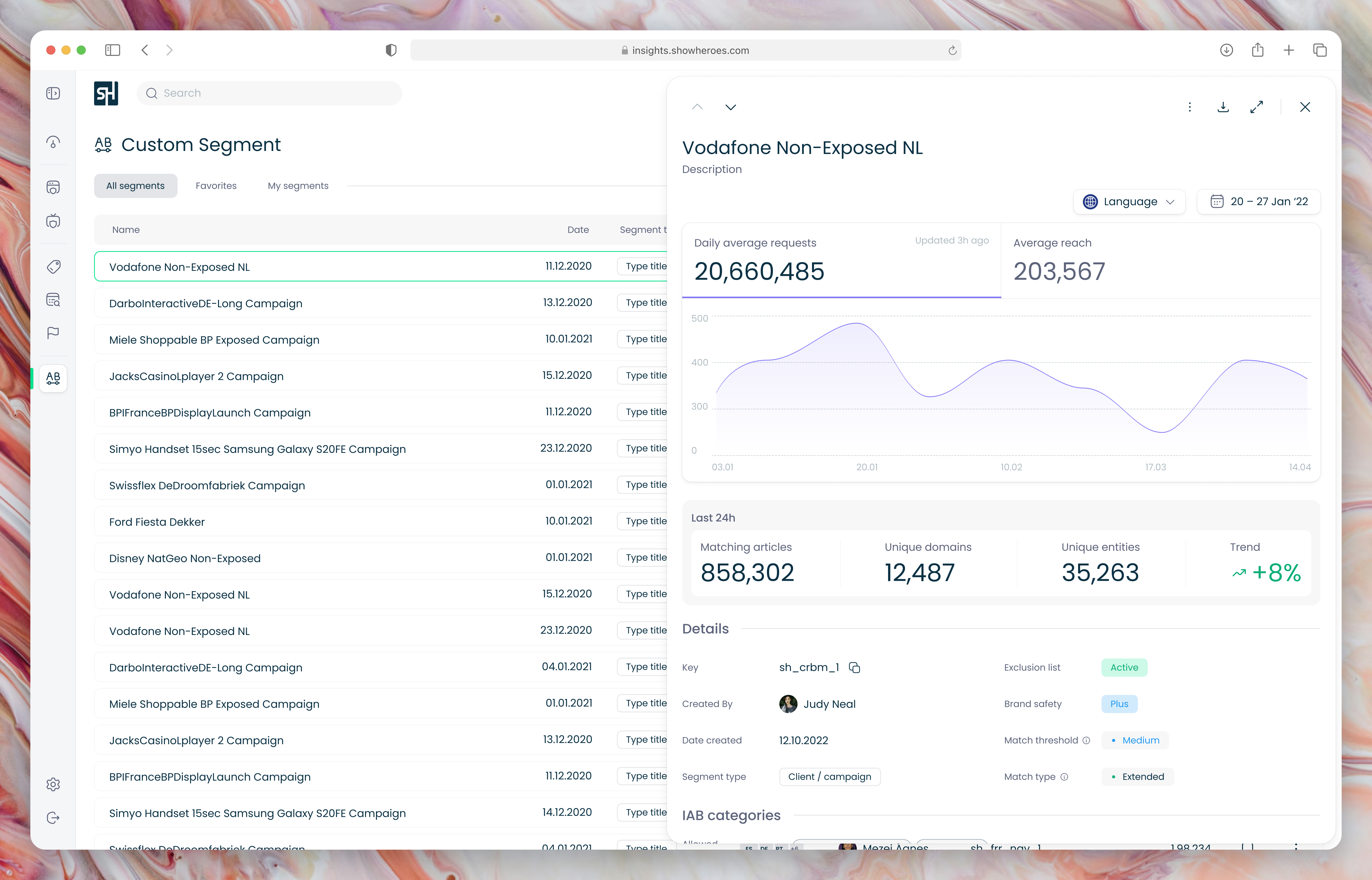Show browser tab overview
The width and height of the screenshot is (1372, 880).
(x=1320, y=50)
